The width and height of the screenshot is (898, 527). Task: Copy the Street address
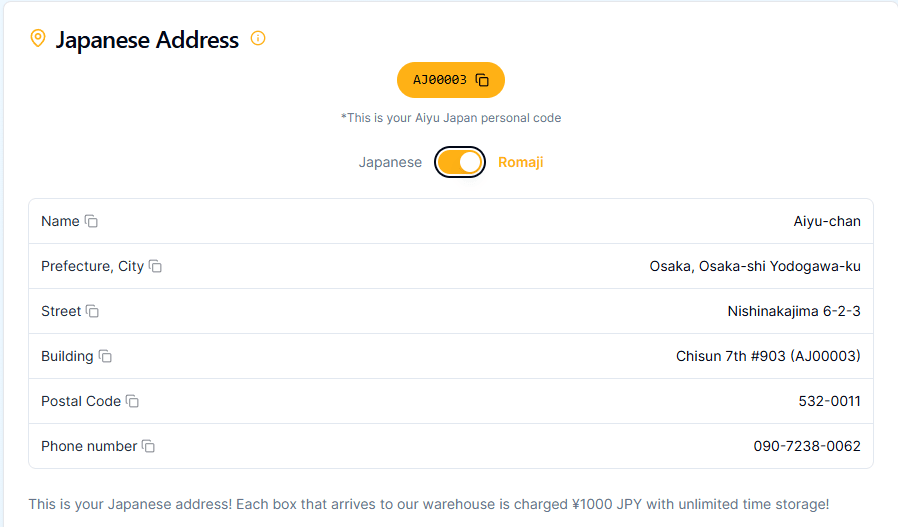[x=93, y=311]
